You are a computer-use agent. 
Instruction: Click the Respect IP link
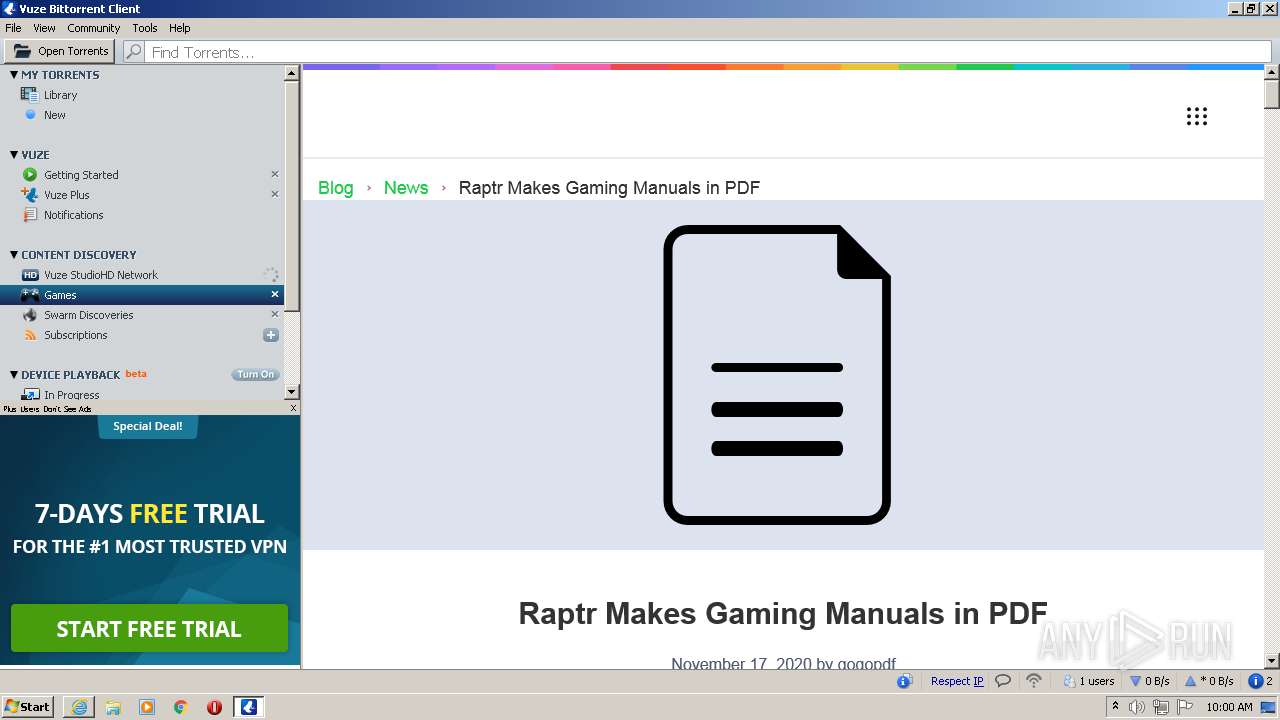coord(957,681)
